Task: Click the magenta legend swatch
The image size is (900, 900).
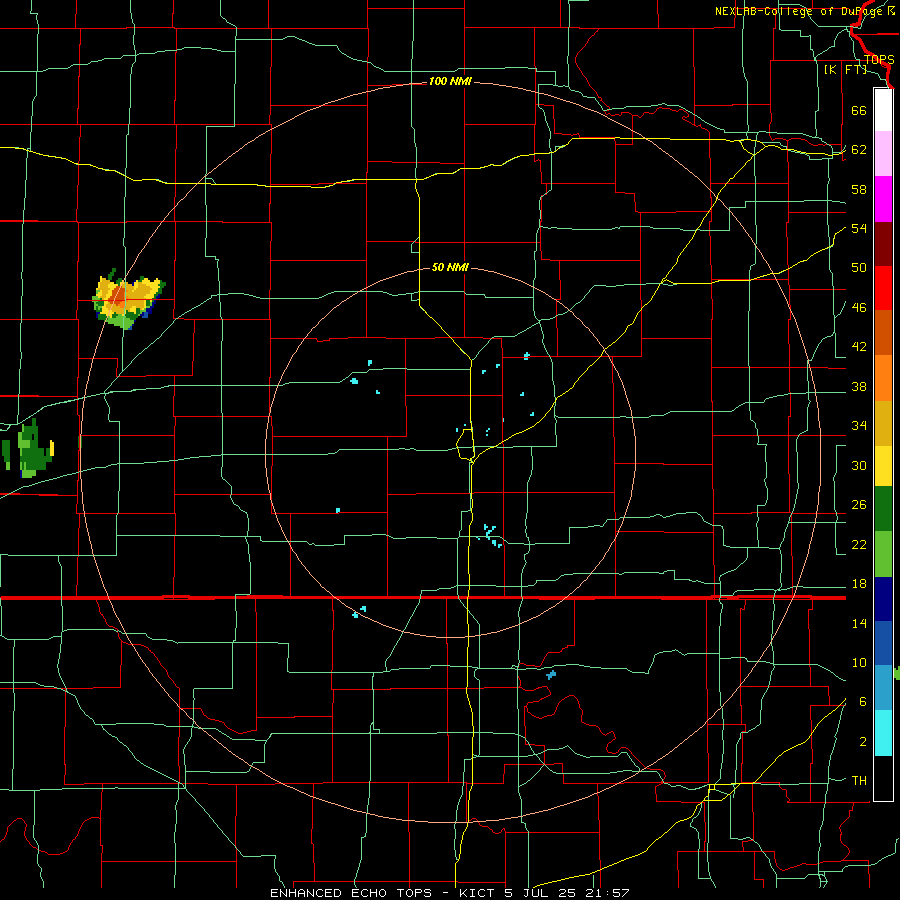Action: [x=883, y=199]
